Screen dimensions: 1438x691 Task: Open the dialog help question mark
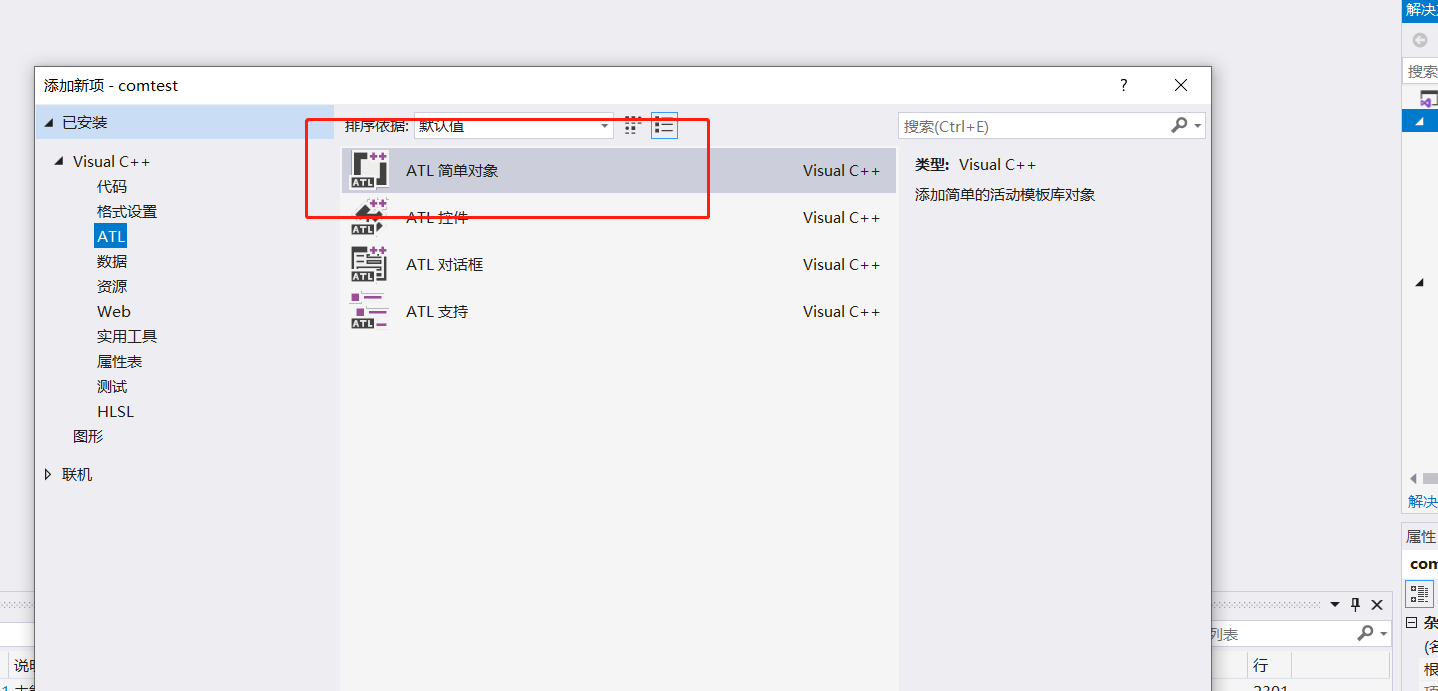[x=1123, y=86]
